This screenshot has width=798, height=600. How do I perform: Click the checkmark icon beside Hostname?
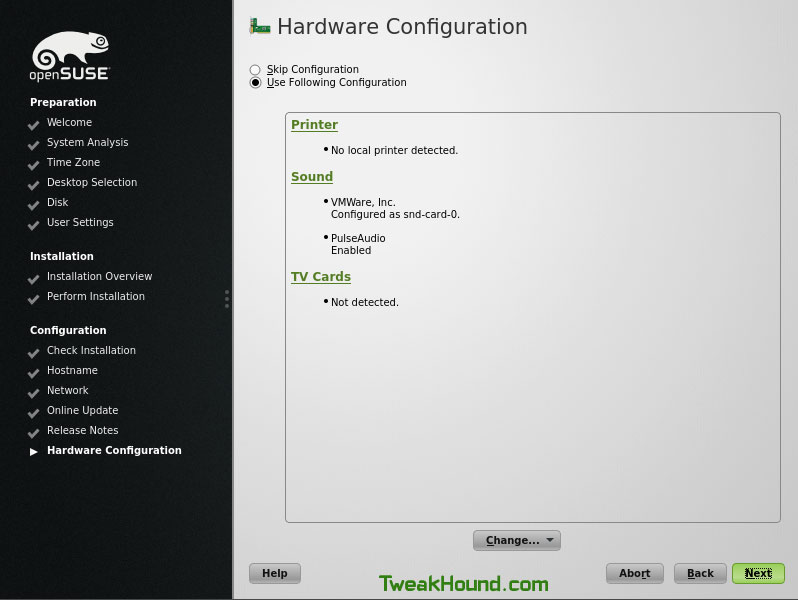click(x=34, y=373)
